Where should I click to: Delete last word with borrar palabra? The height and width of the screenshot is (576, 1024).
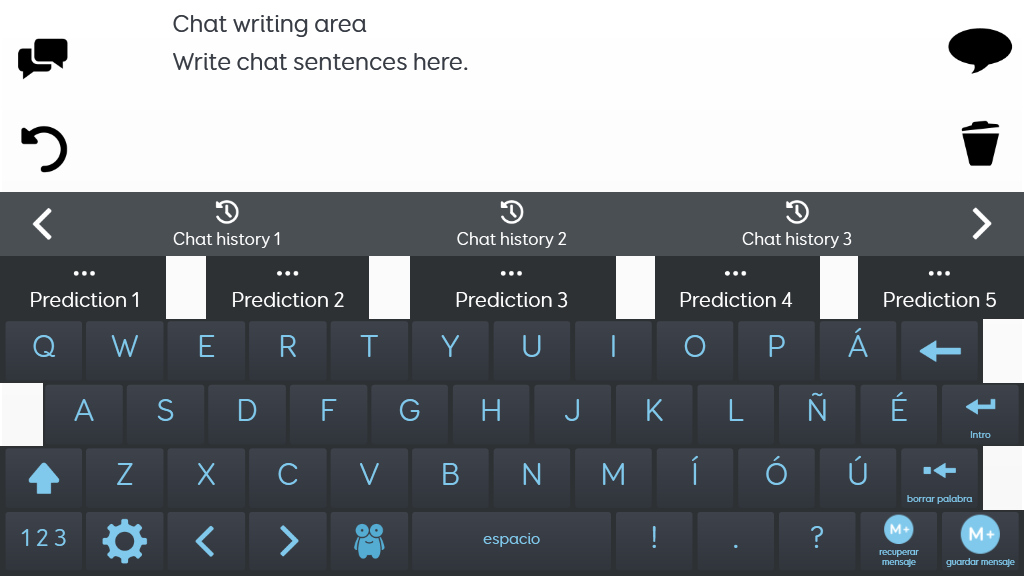(x=939, y=478)
